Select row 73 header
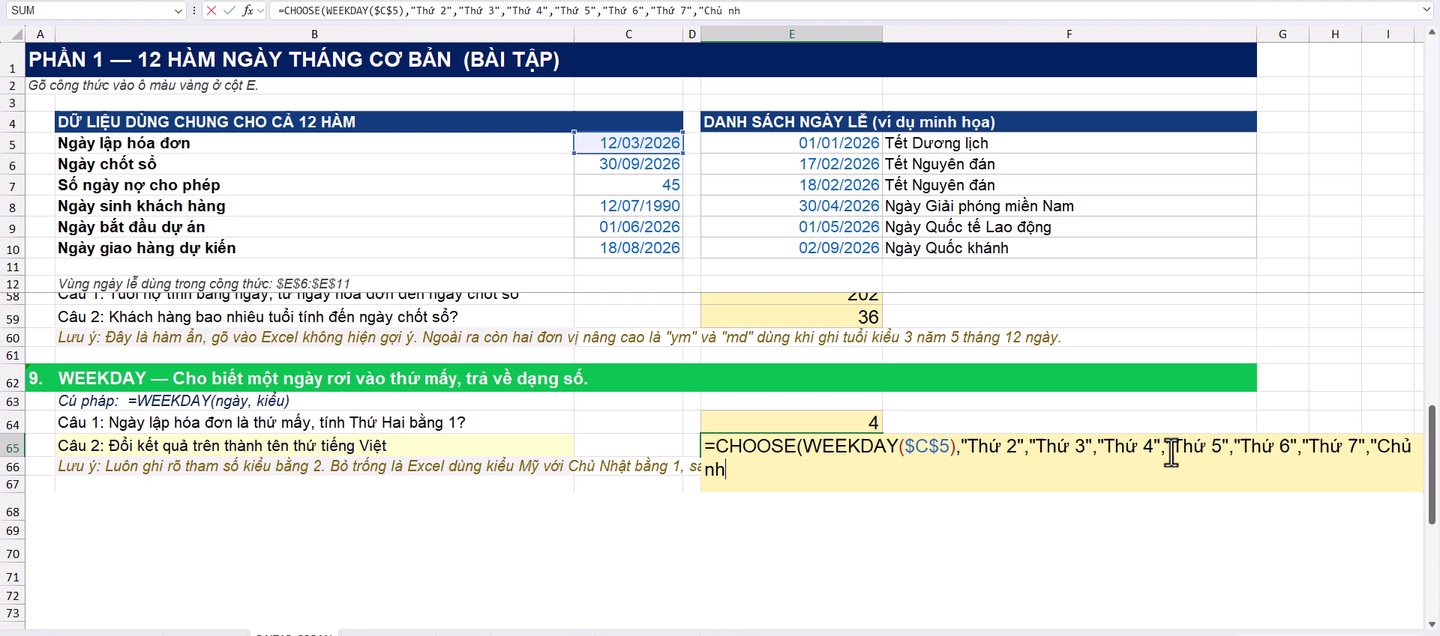This screenshot has width=1440, height=636. click(13, 613)
